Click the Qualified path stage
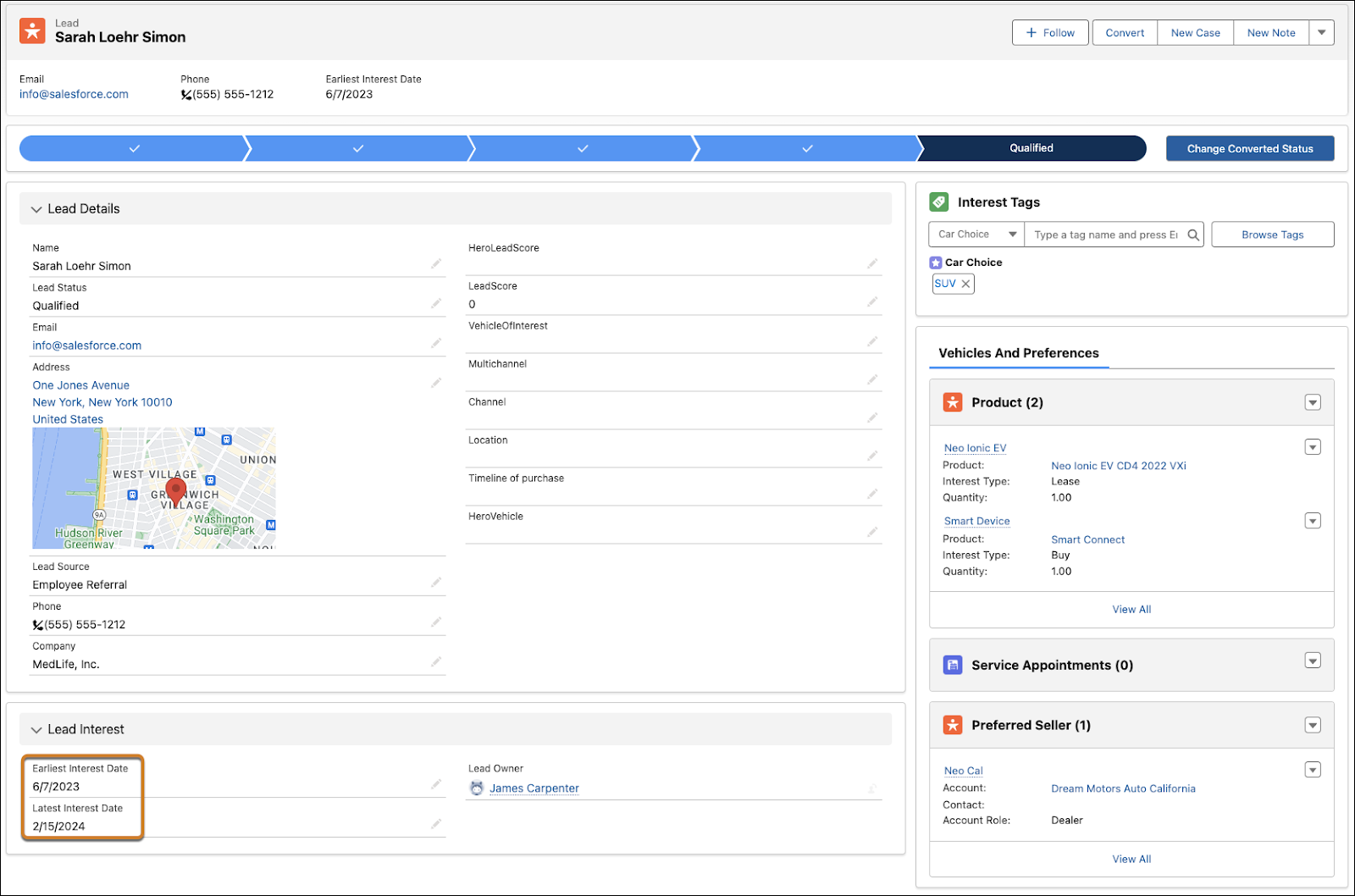The width and height of the screenshot is (1355, 896). [x=1031, y=148]
